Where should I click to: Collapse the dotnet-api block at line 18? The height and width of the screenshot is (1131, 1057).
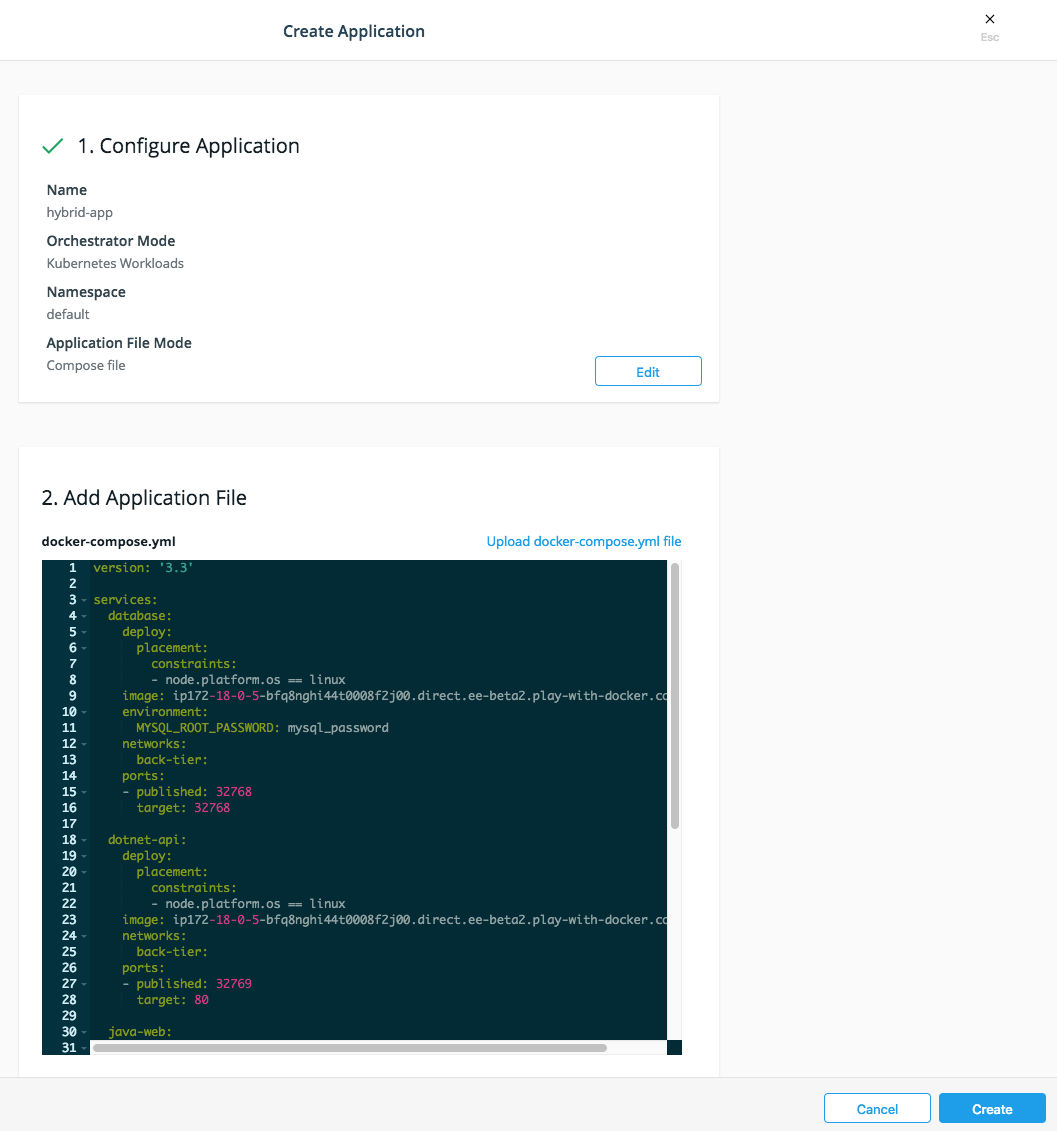point(84,840)
